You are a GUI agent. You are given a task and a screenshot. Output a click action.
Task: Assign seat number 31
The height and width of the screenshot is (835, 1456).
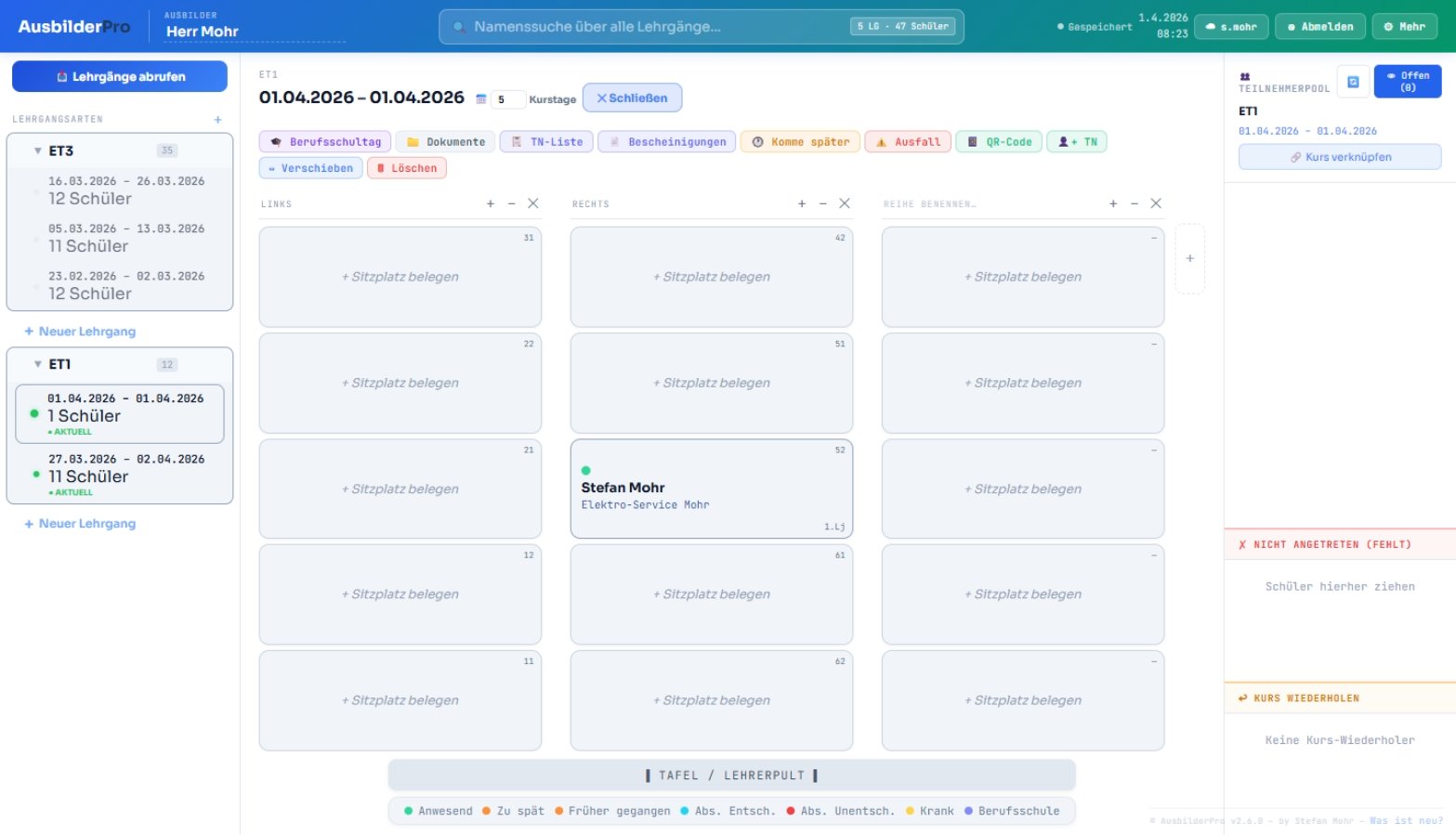coord(400,277)
